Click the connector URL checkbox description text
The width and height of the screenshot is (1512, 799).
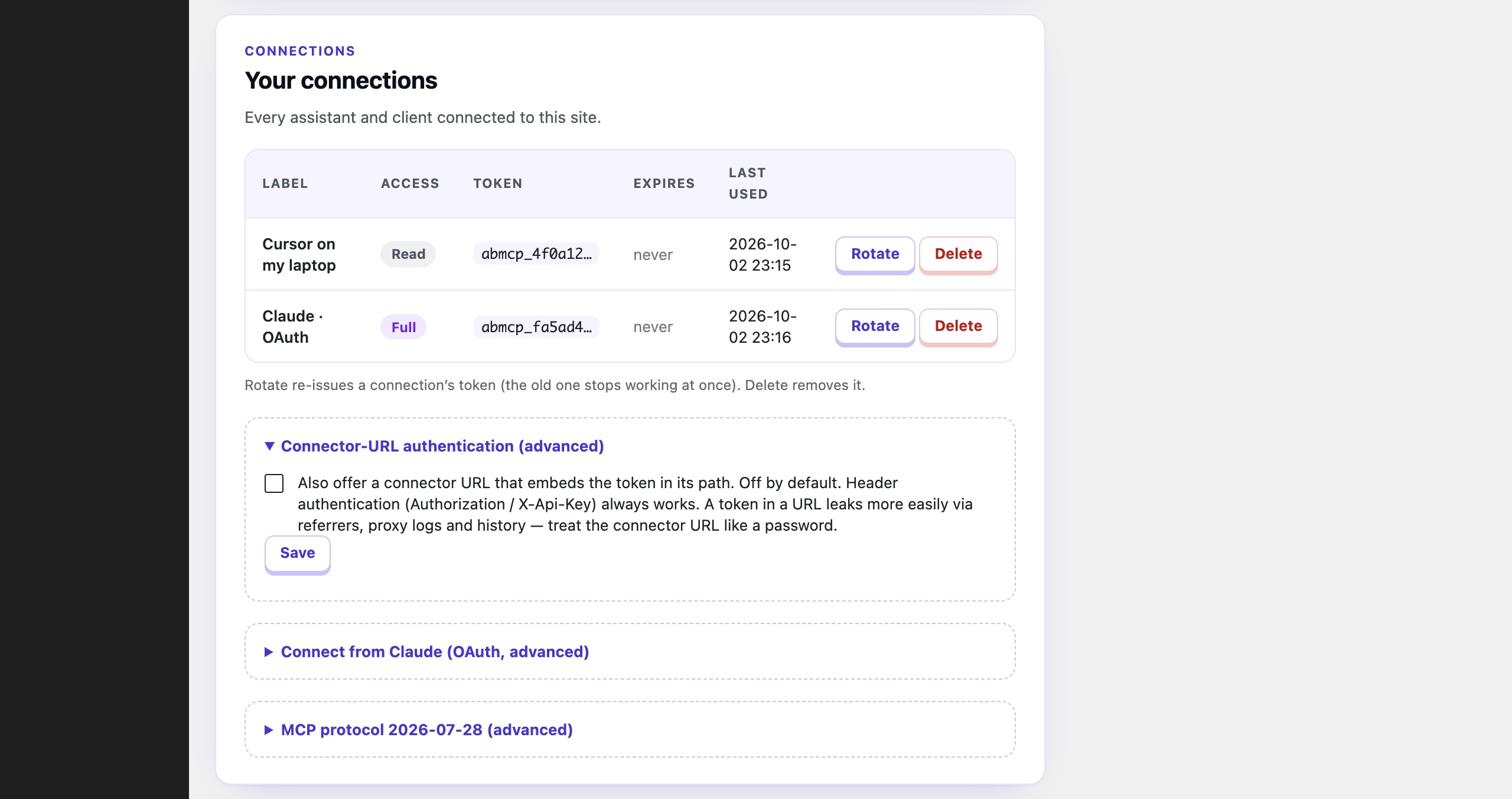pos(635,504)
